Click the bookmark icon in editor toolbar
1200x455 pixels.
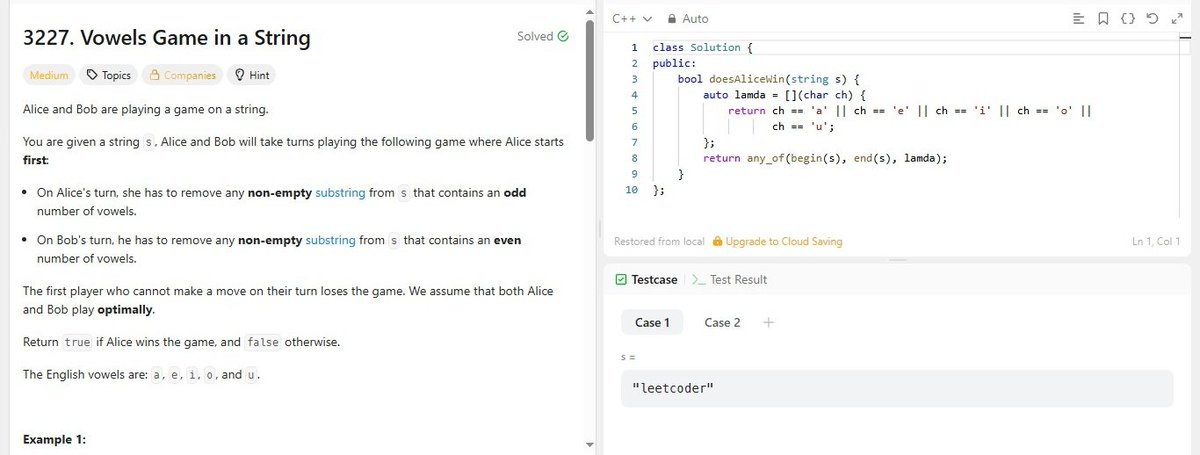tap(1103, 18)
